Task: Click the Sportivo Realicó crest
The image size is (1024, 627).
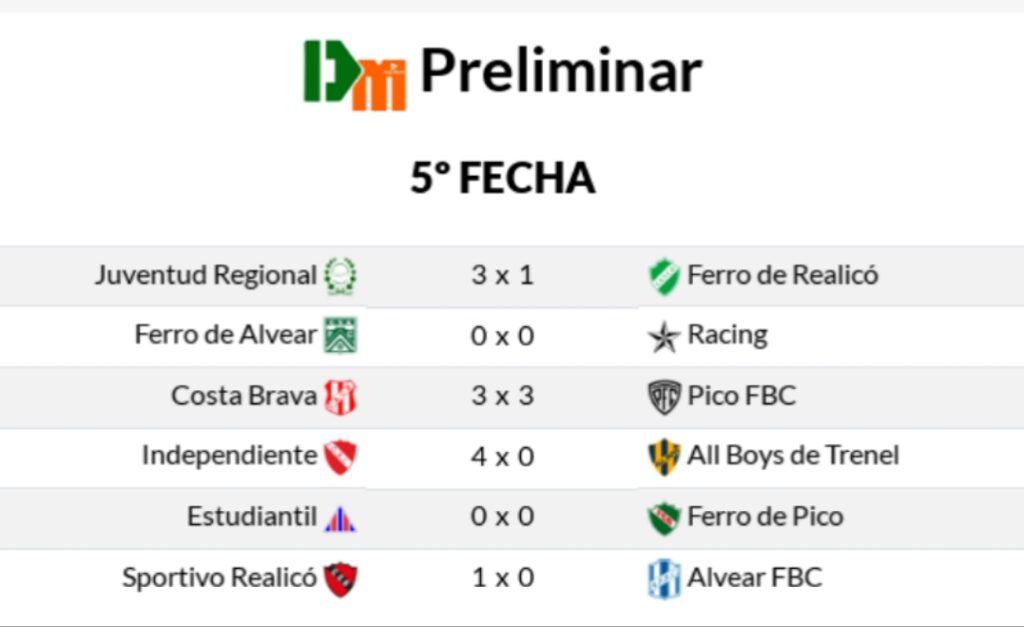Action: click(340, 578)
